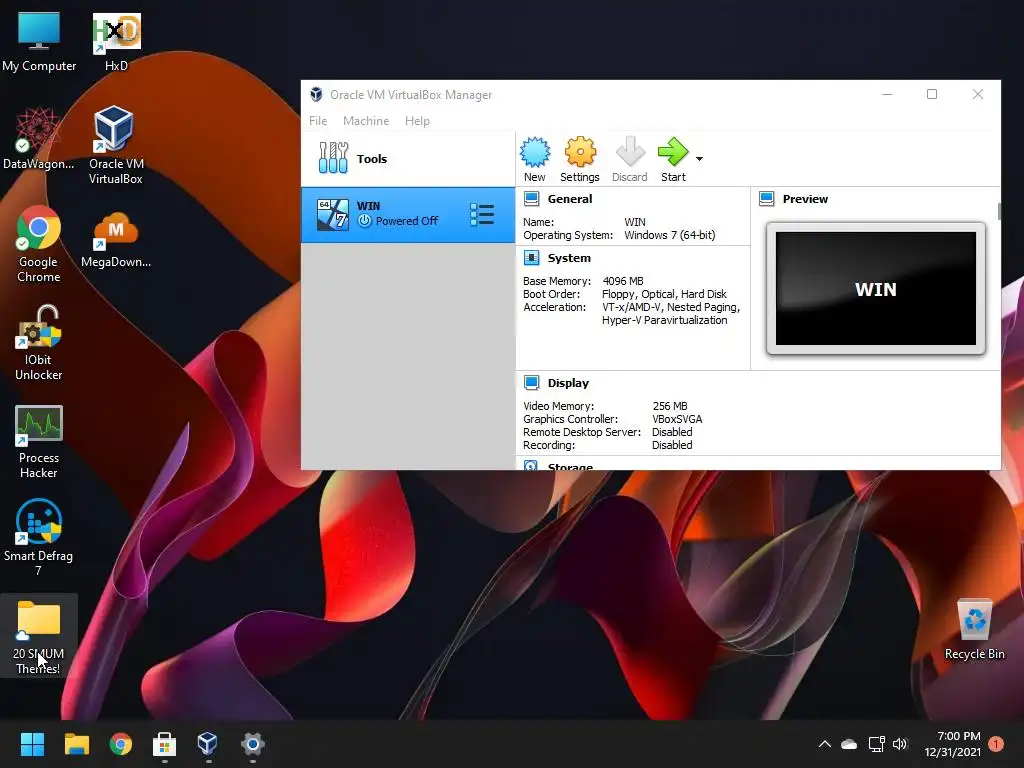This screenshot has width=1024, height=768.
Task: Click the Hyper-V Paravirtualization text
Action: coord(664,321)
